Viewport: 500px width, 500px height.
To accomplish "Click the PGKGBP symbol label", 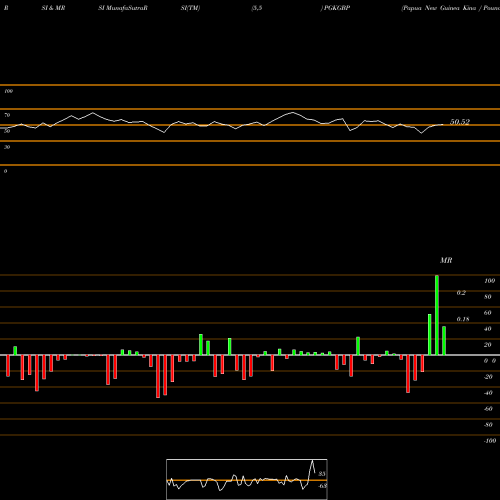I will coord(337,8).
